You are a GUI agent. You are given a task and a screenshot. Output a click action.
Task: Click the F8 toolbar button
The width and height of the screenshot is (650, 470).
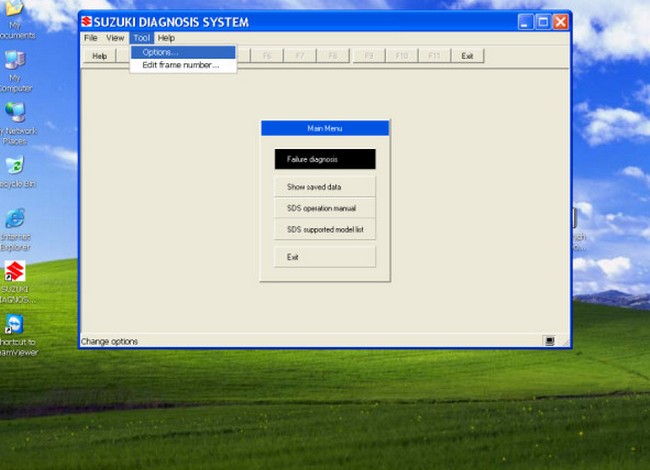point(333,56)
